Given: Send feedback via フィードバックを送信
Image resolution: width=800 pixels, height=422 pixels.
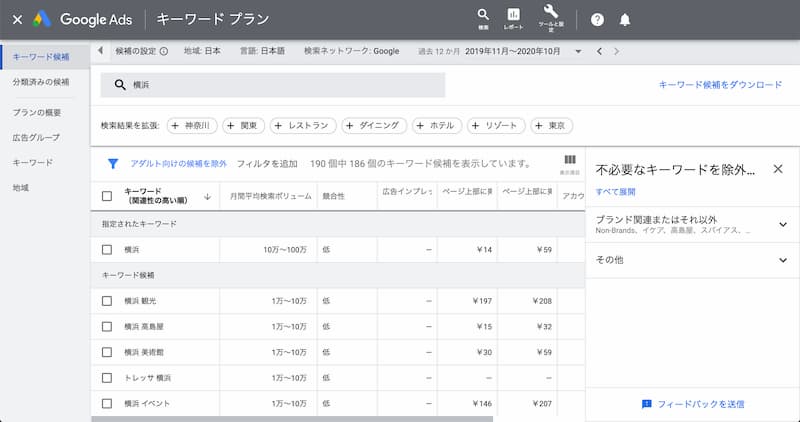Looking at the screenshot, I should 693,404.
